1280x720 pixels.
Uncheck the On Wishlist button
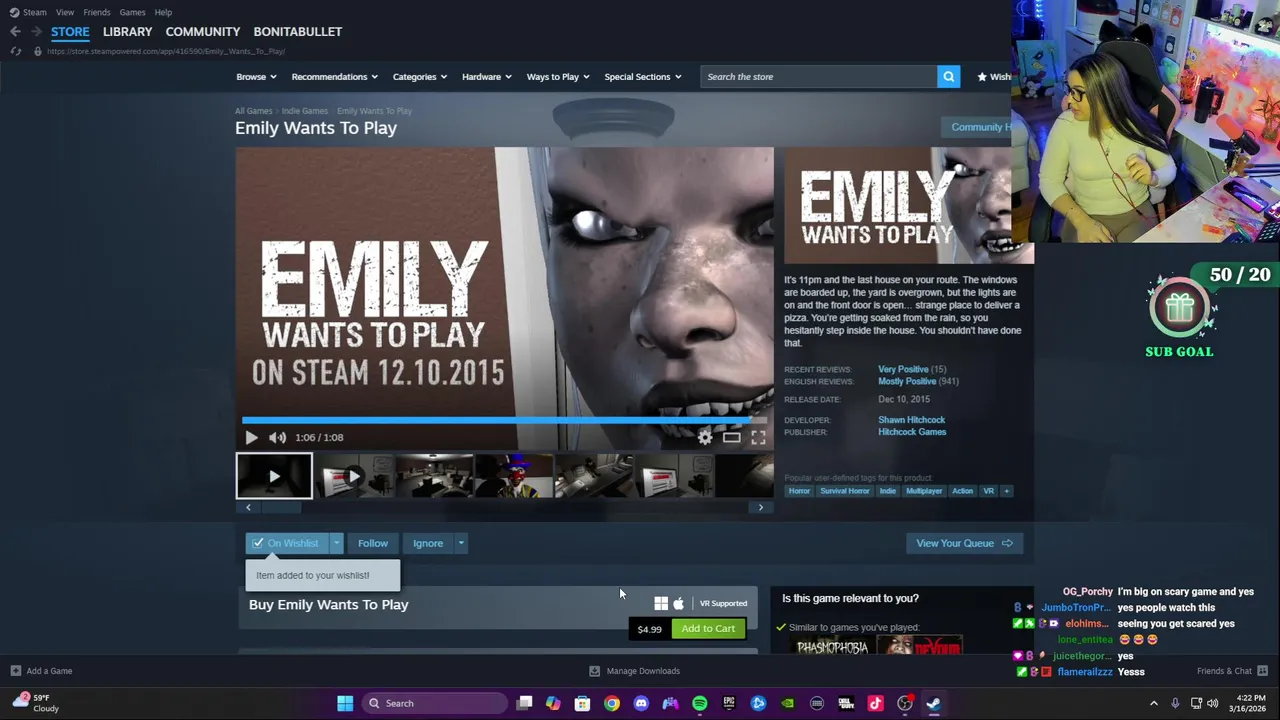coord(287,543)
